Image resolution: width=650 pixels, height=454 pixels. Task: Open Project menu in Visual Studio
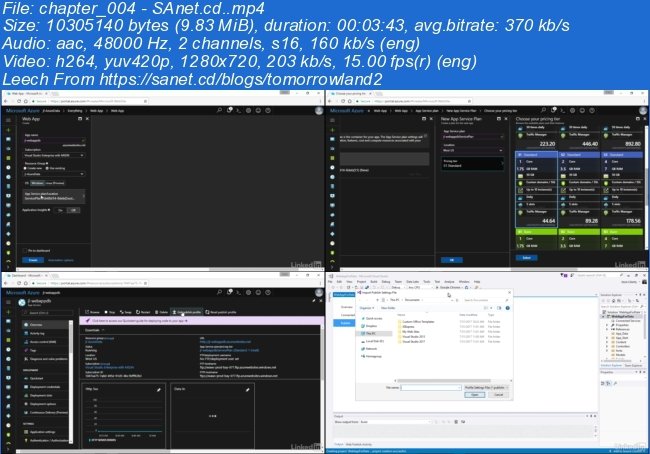361,282
